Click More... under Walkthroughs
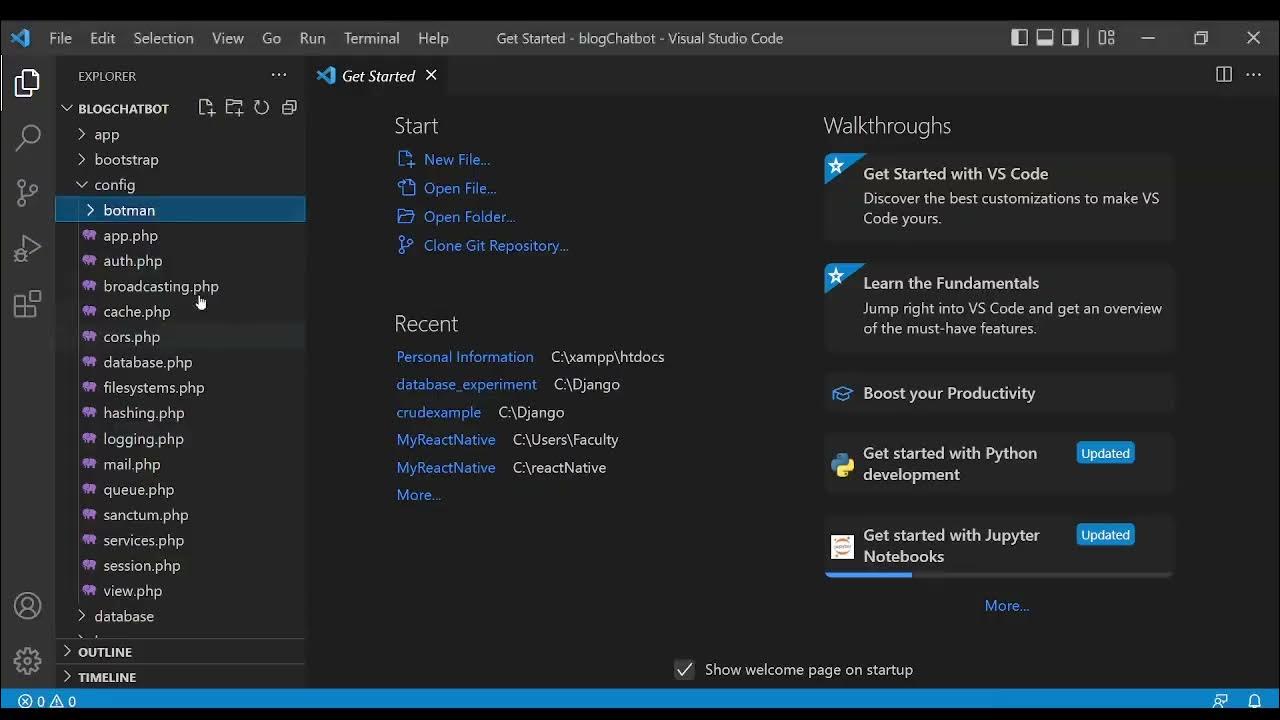Viewport: 1280px width, 720px height. 1007,606
